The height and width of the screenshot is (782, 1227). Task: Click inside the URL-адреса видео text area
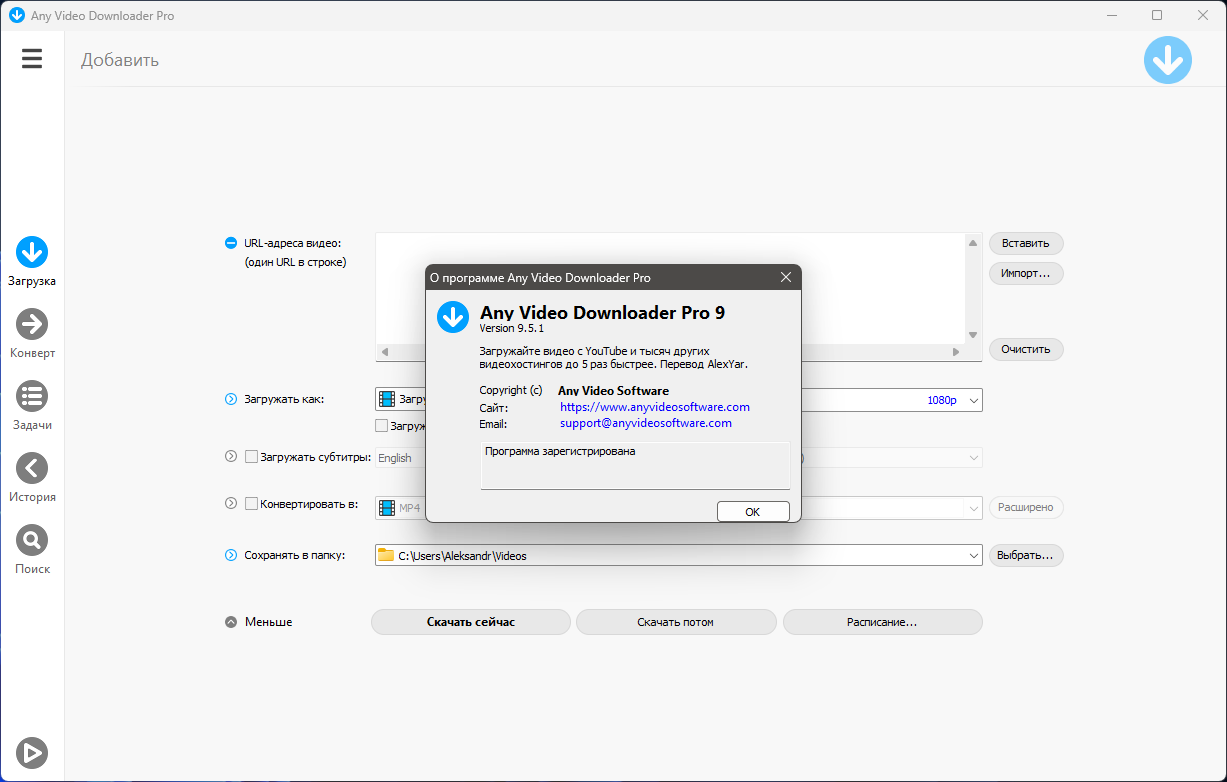670,288
